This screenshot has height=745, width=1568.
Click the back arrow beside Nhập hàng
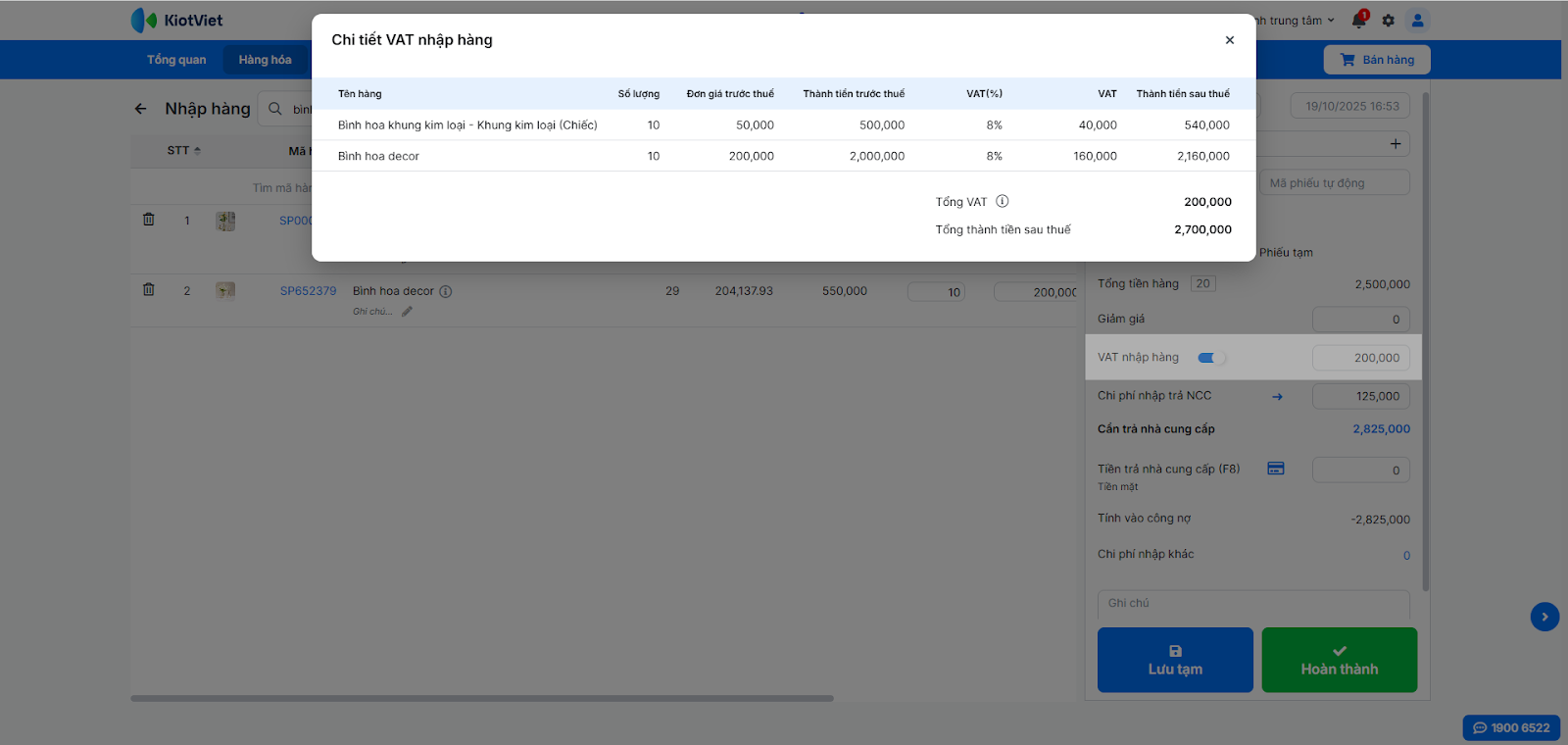[141, 109]
